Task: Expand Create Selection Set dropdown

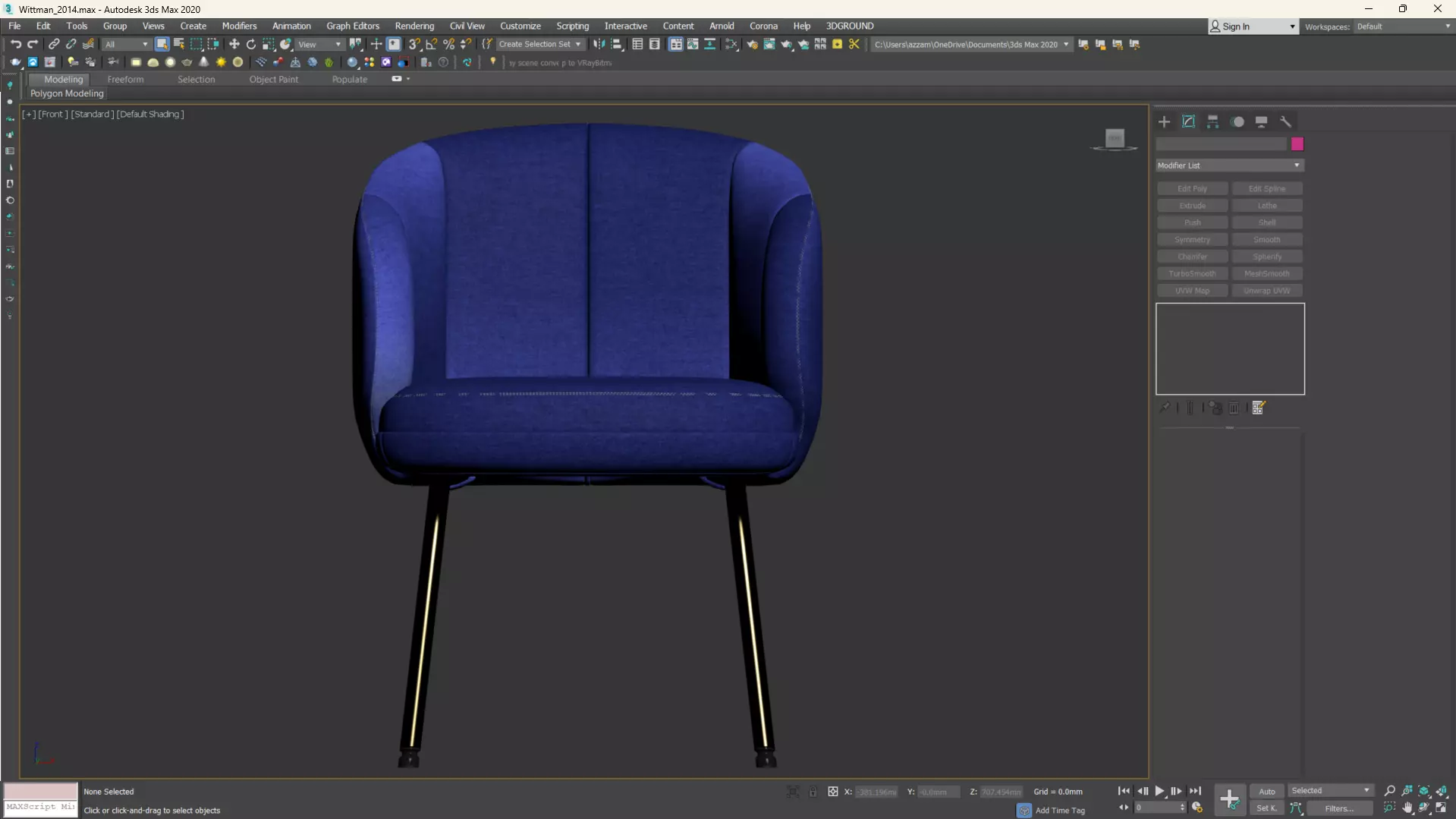Action: tap(539, 44)
